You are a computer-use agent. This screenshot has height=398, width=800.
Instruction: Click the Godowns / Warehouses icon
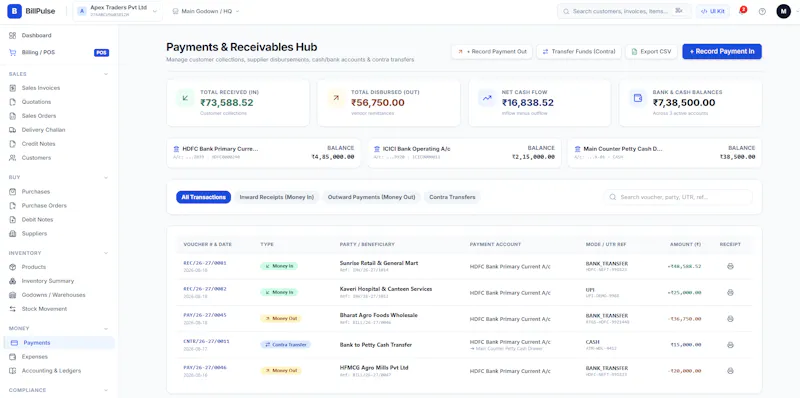pos(13,295)
